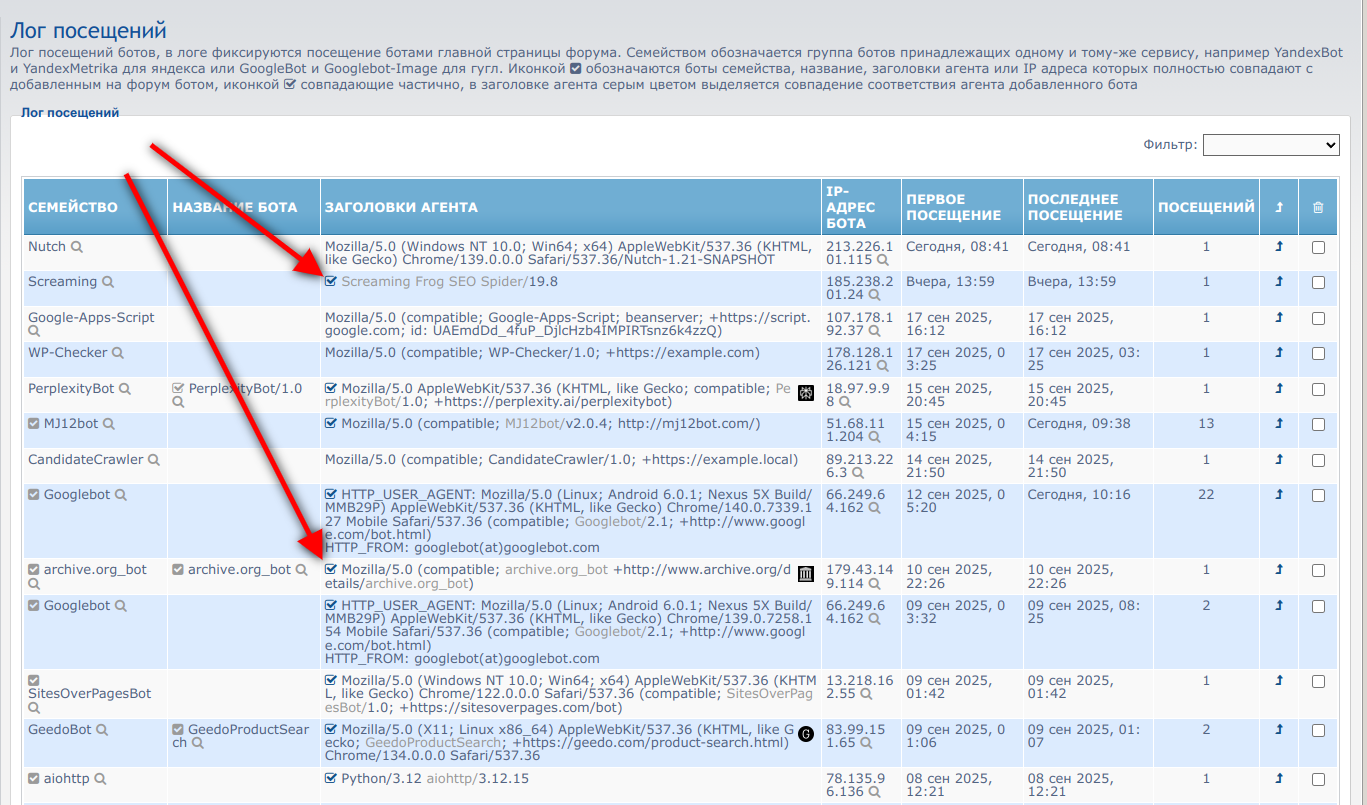1367x805 pixels.
Task: Click the archive.org building icon
Action: click(x=806, y=574)
